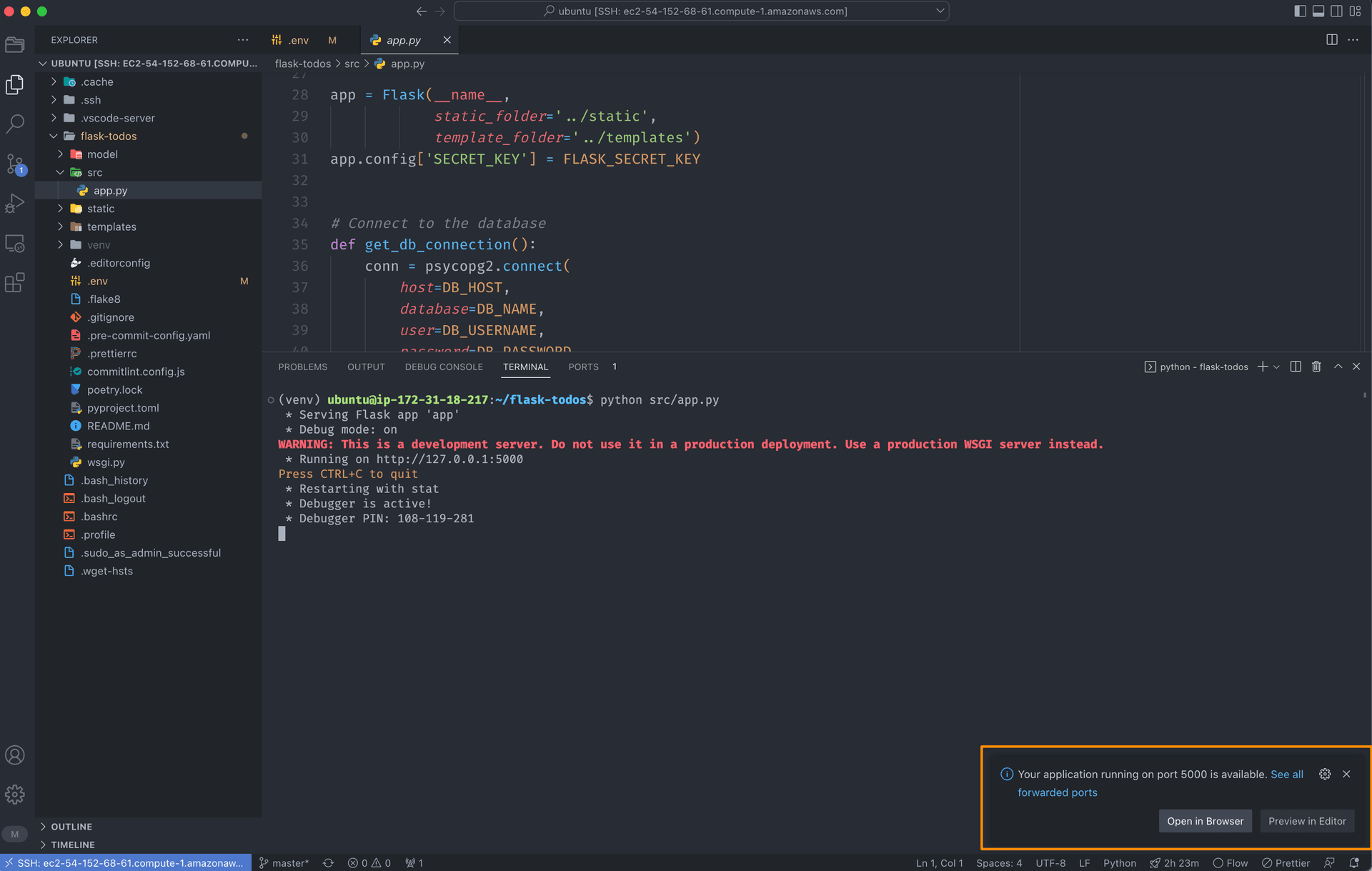Click the Preview in Editor button
1372x871 pixels.
pos(1307,821)
